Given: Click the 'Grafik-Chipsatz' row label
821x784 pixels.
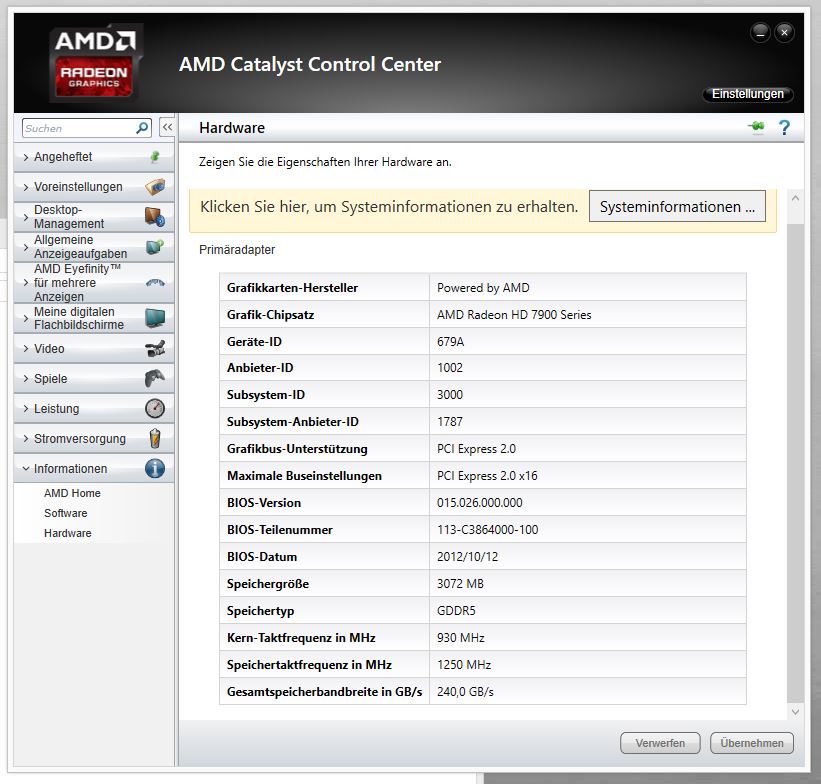Looking at the screenshot, I should pos(270,315).
